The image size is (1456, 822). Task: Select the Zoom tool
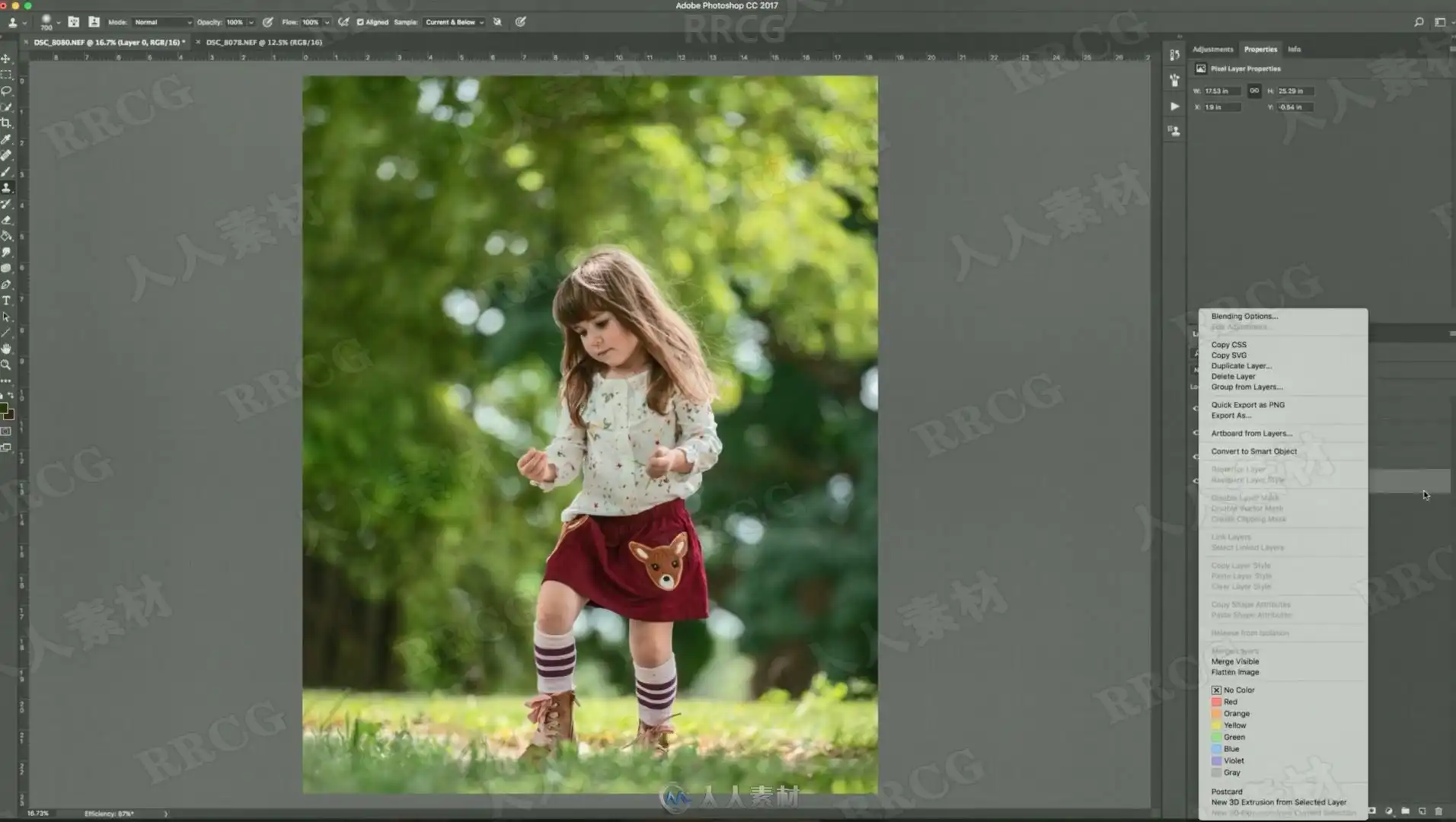click(x=6, y=365)
